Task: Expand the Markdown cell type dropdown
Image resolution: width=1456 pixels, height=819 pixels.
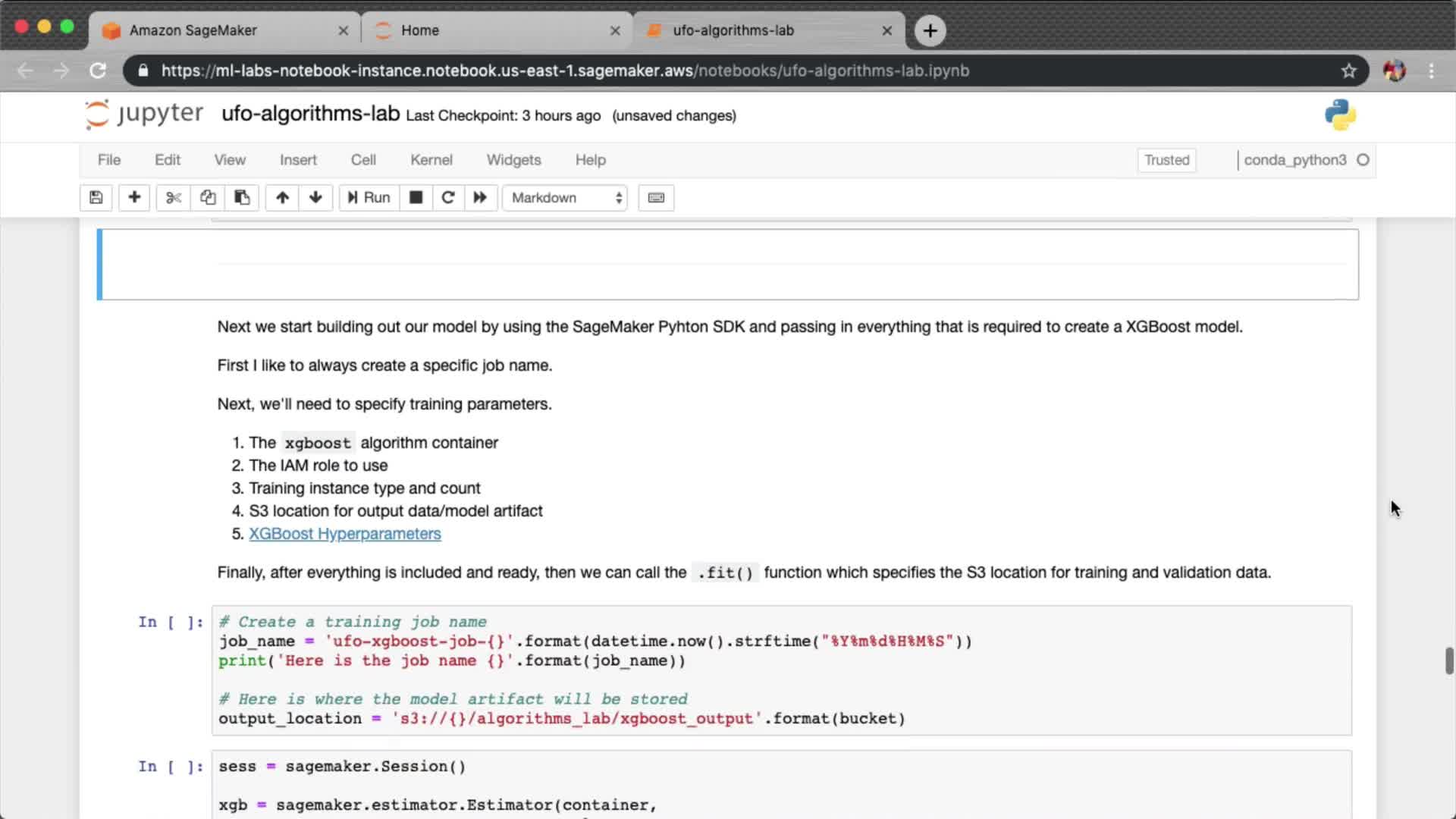Action: tap(566, 198)
